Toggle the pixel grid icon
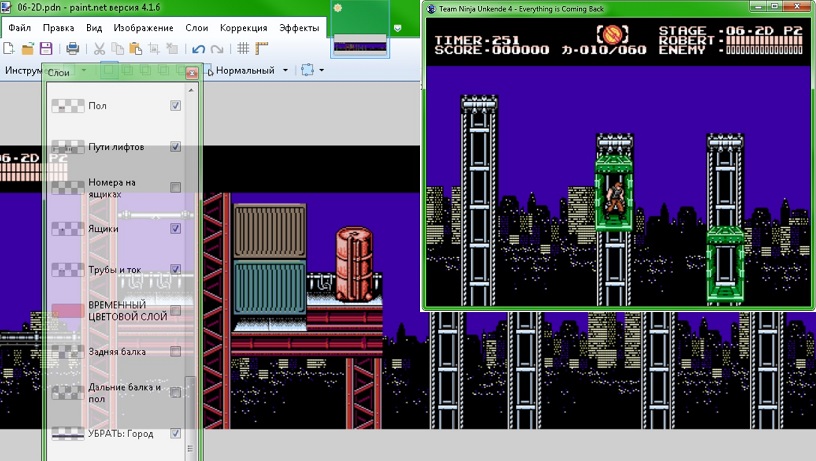816x461 pixels. 243,48
